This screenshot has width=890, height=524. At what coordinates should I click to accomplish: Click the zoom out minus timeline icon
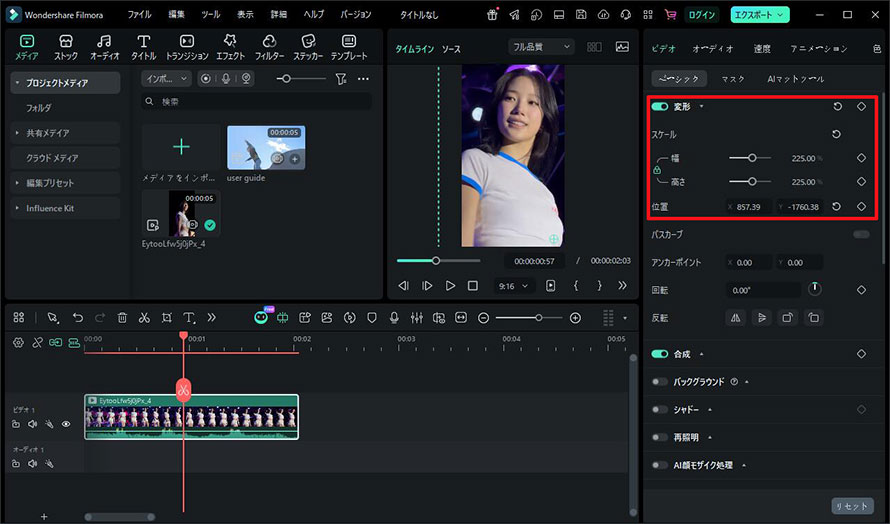click(484, 318)
